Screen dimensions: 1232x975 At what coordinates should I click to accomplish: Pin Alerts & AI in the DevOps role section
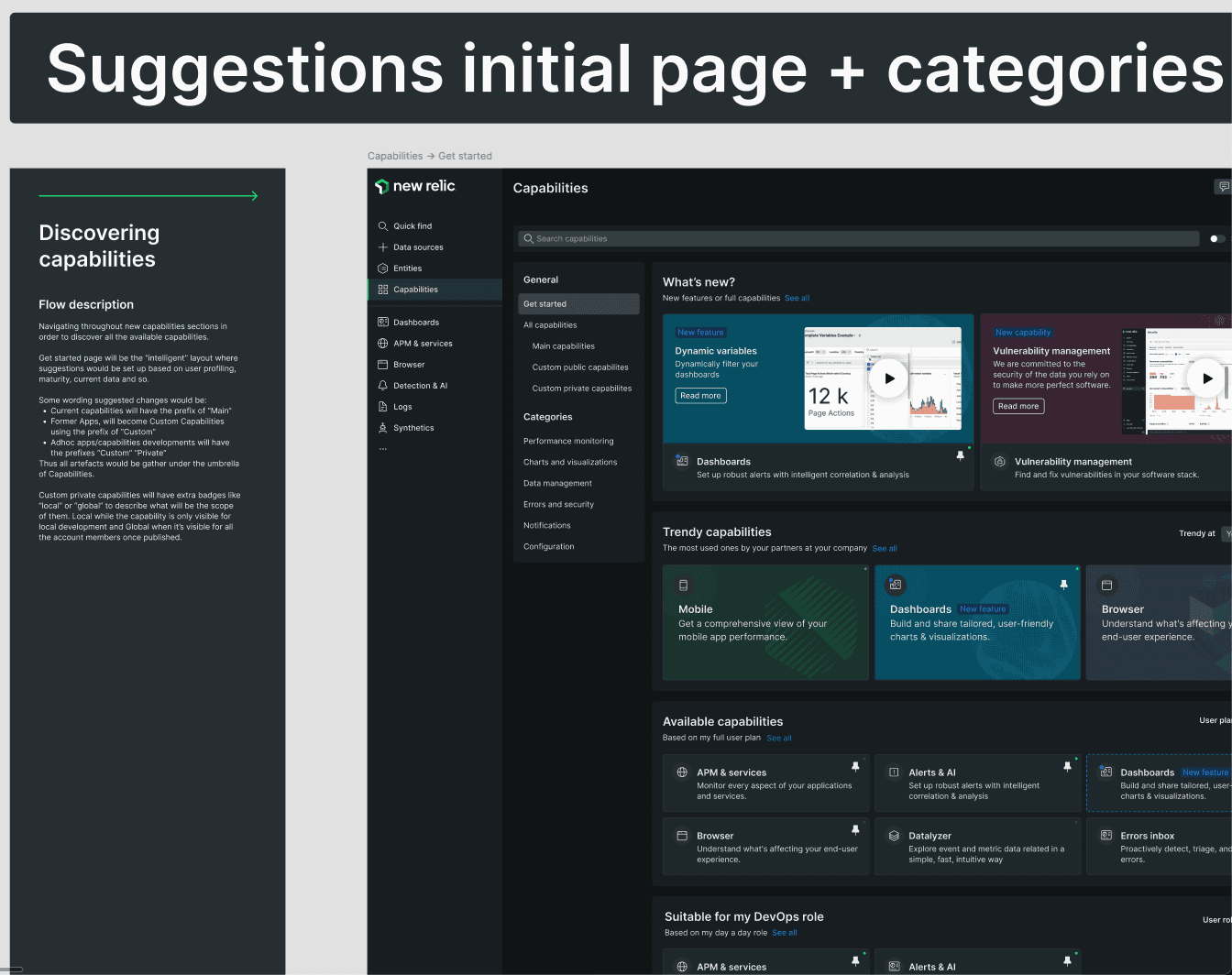(1067, 960)
